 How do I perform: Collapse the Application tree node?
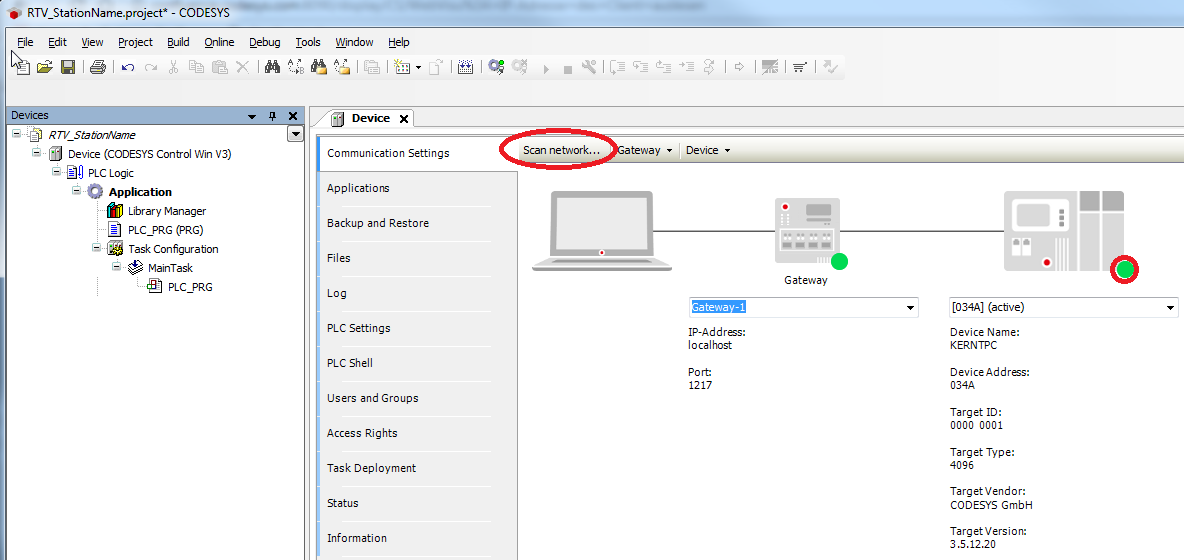[x=77, y=192]
